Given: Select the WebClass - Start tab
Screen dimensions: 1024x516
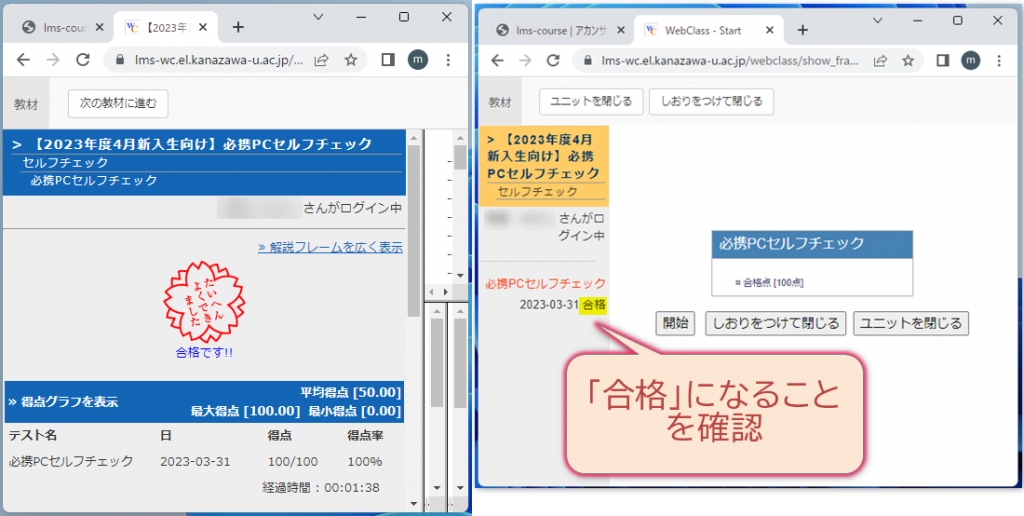Looking at the screenshot, I should pyautogui.click(x=711, y=30).
